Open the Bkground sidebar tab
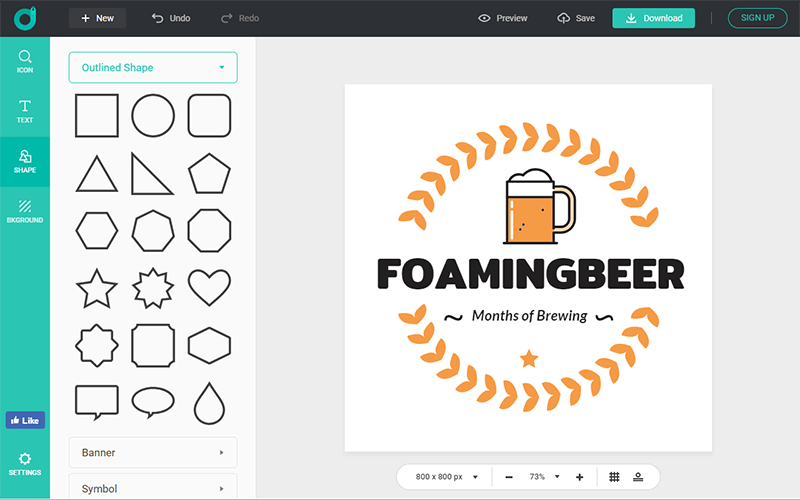 25,210
